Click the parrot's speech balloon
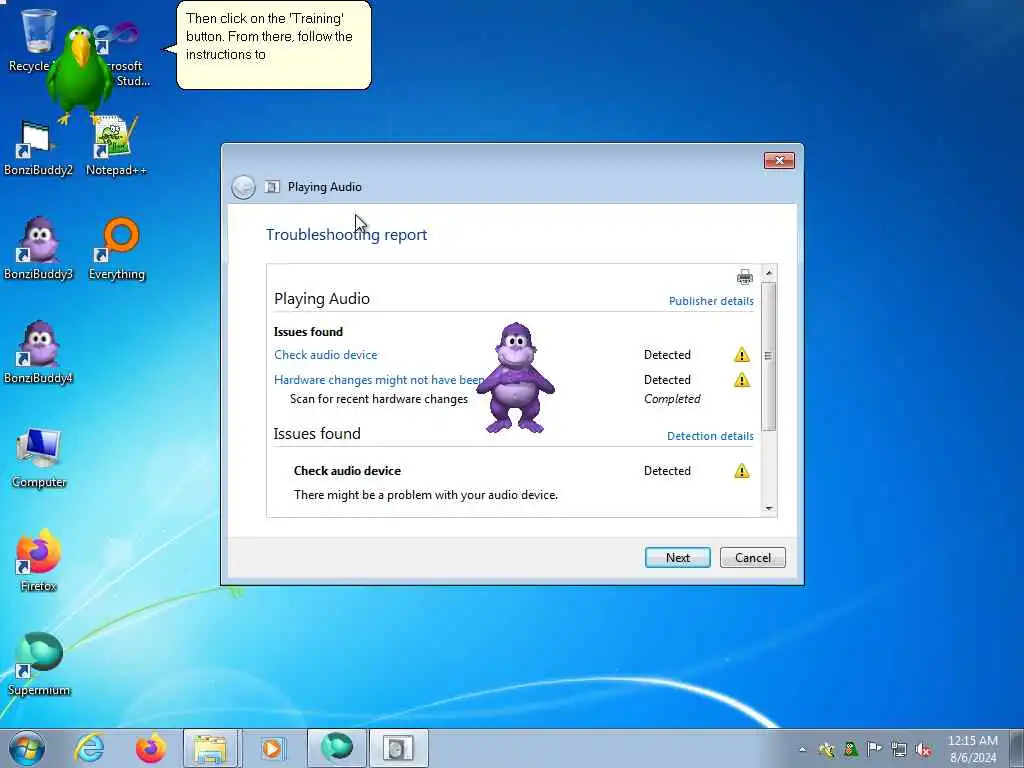The image size is (1024, 768). tap(274, 45)
